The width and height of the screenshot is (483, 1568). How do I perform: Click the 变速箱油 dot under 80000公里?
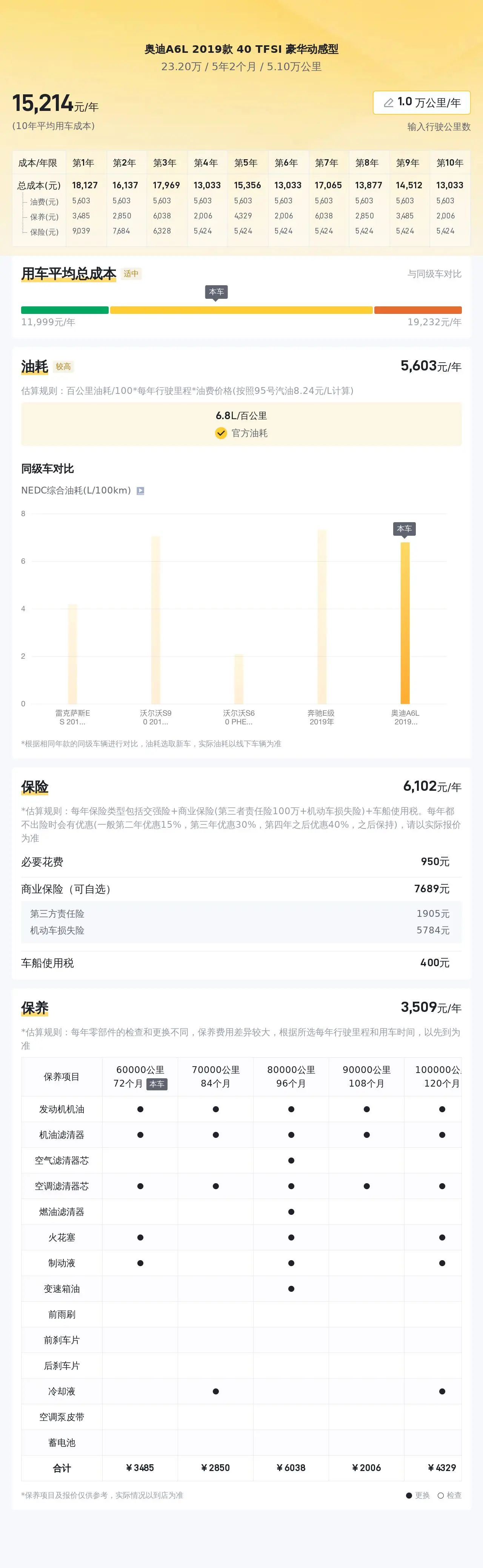[291, 1288]
